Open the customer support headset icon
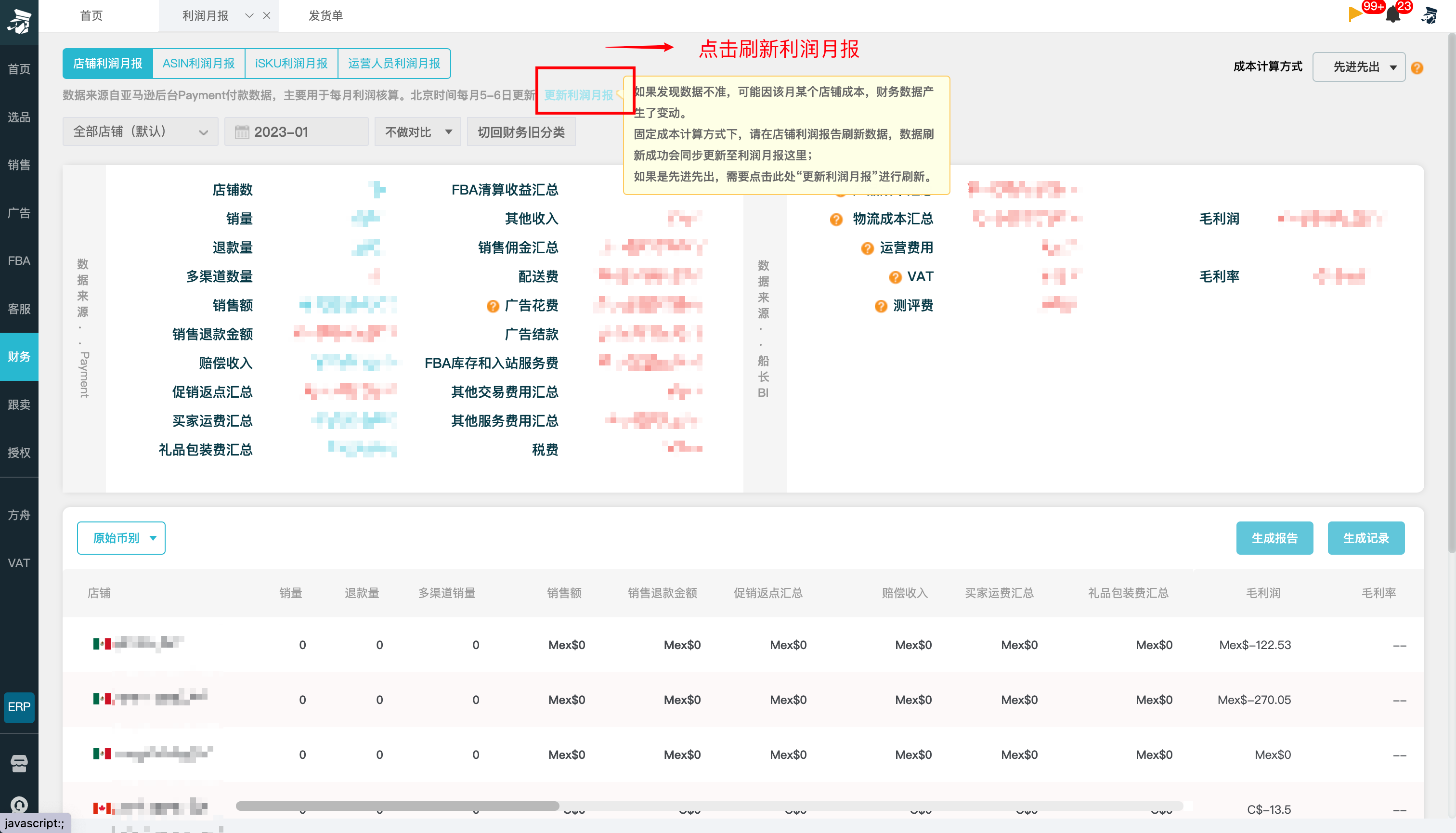This screenshot has height=833, width=1456. [x=19, y=806]
